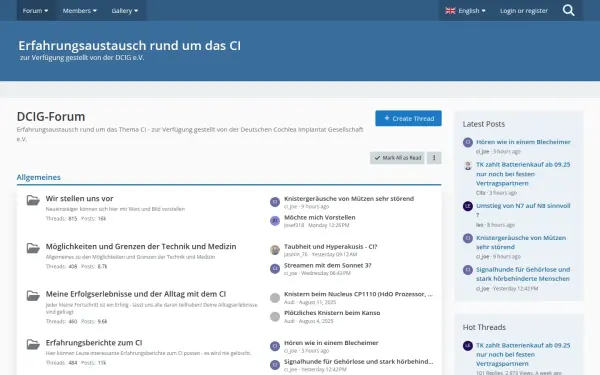Open Möglichkeiten und Grenzen der Technik forum

pos(141,246)
